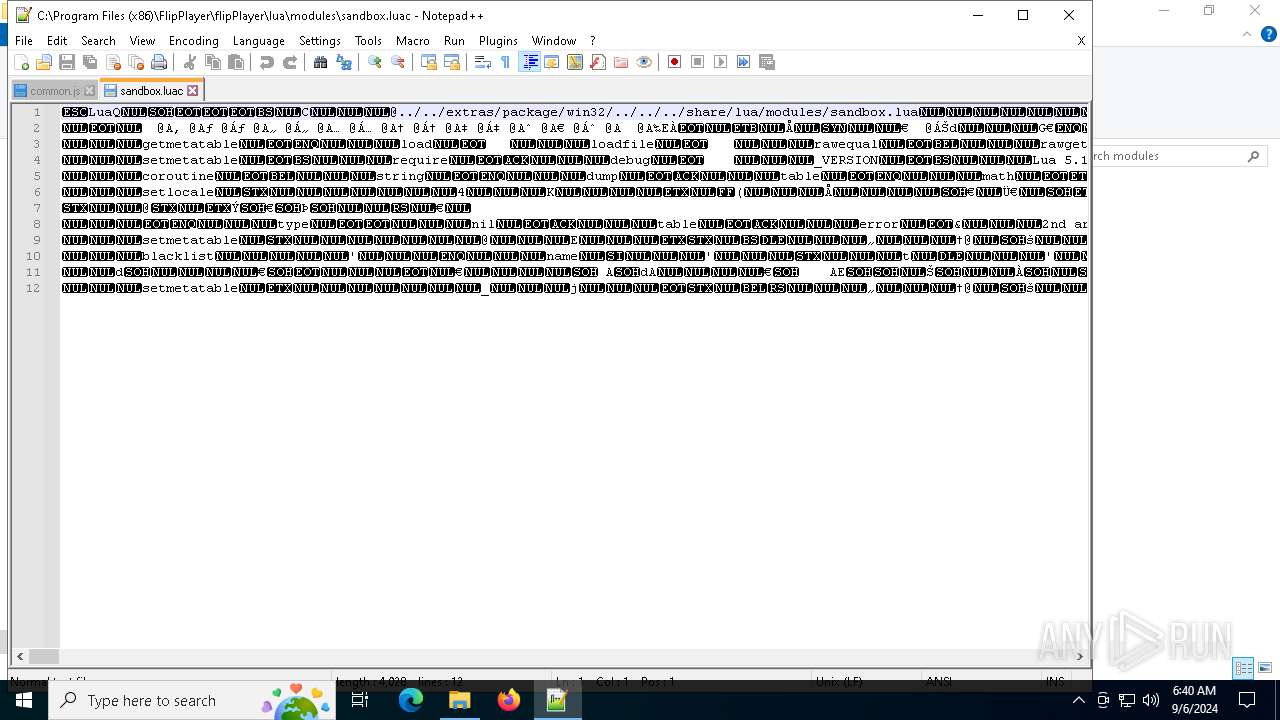Click inside editor text on line 1
This screenshot has width=1280, height=720.
point(574,112)
